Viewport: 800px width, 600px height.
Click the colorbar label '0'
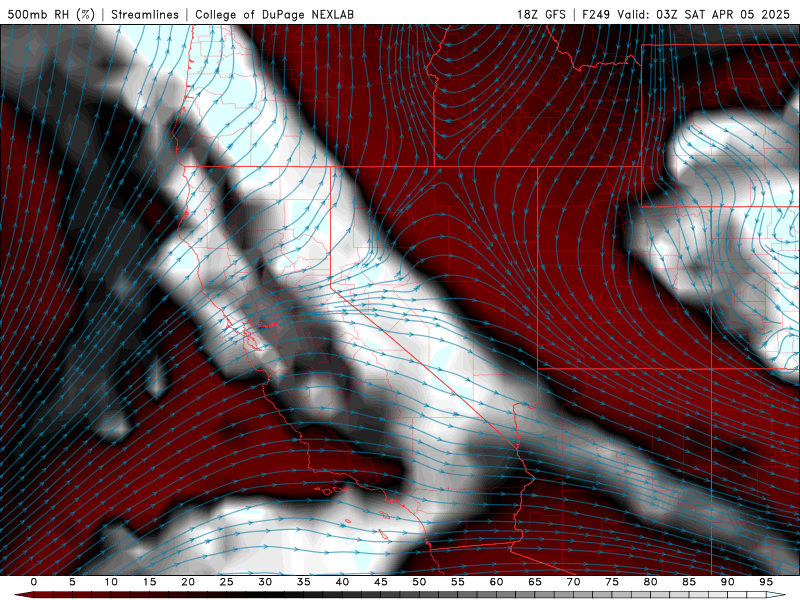[x=34, y=582]
